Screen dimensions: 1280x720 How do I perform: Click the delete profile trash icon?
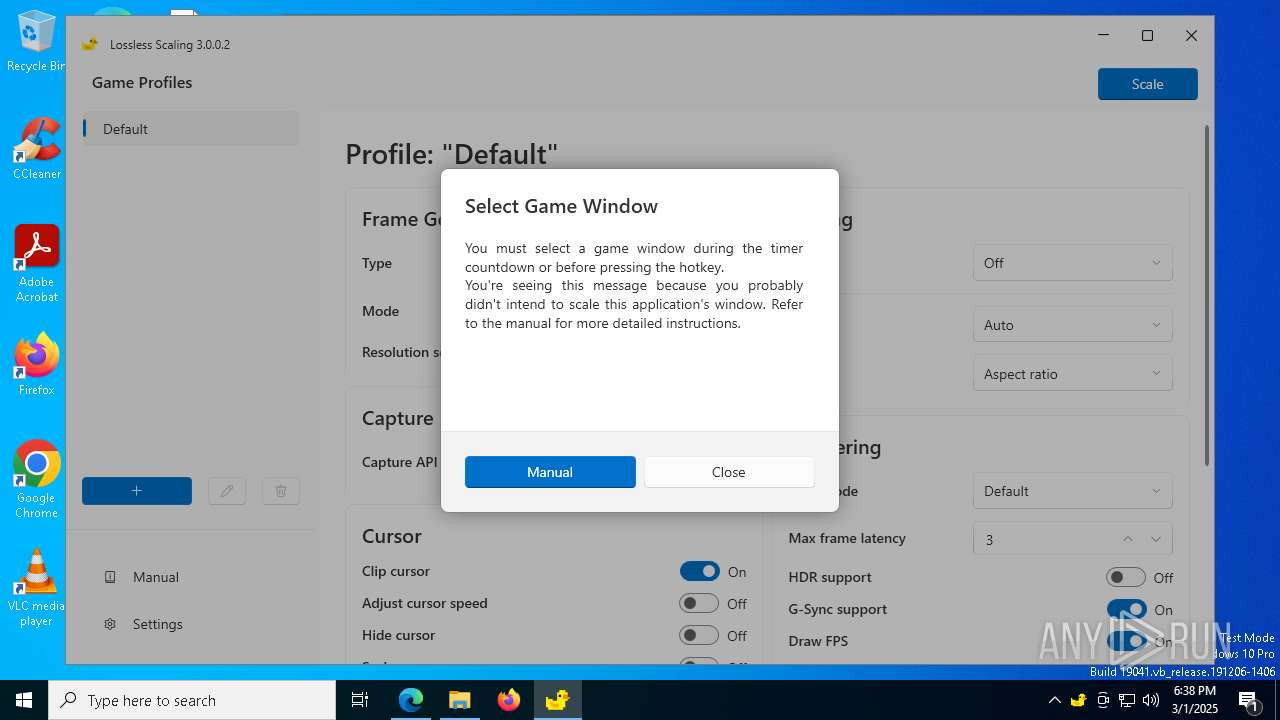pos(281,491)
